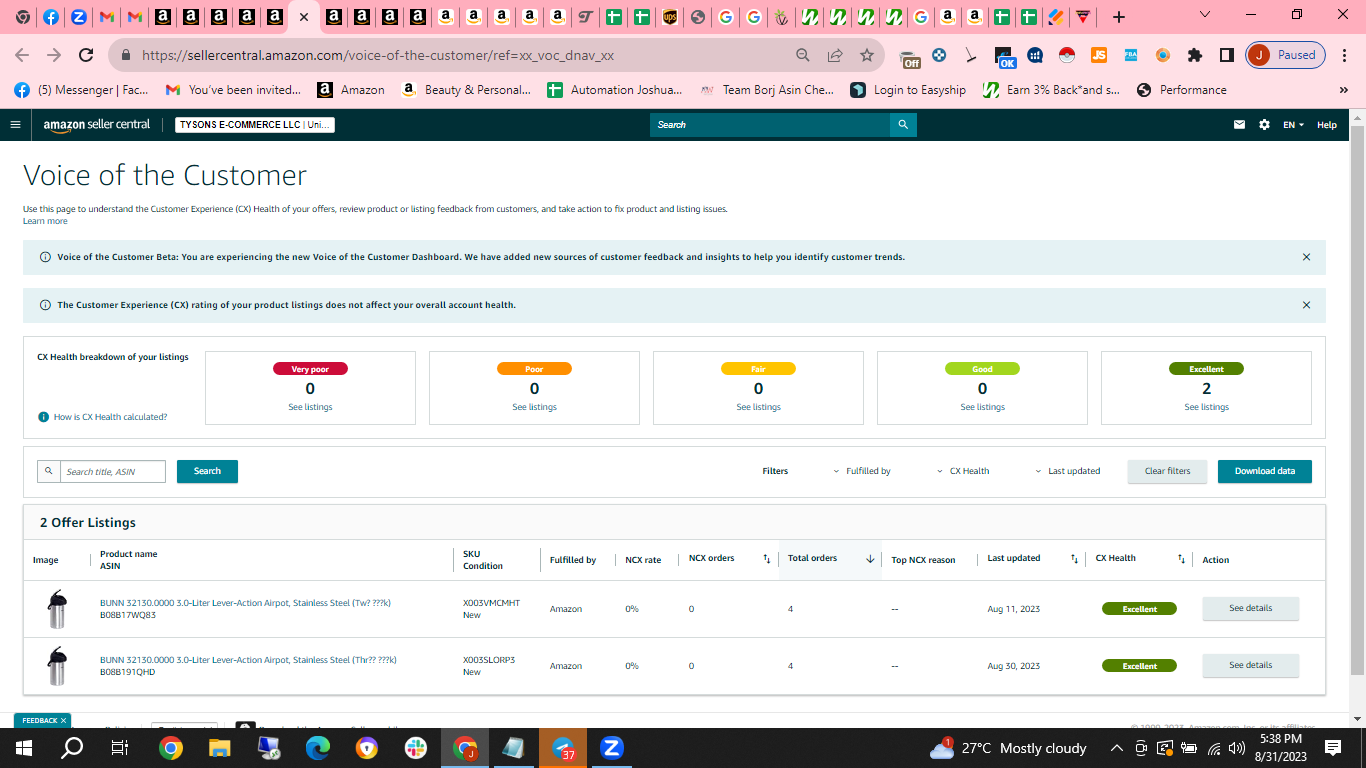Open File Explorer from the taskbar
Viewport: 1366px width, 768px height.
(x=220, y=748)
